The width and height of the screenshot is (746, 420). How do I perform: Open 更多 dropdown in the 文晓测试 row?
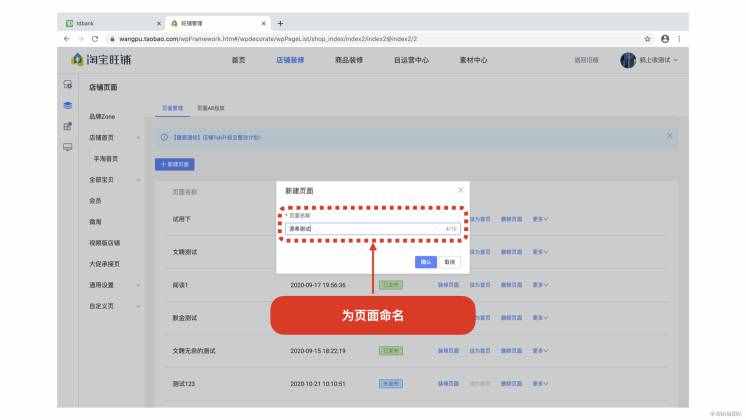(540, 252)
